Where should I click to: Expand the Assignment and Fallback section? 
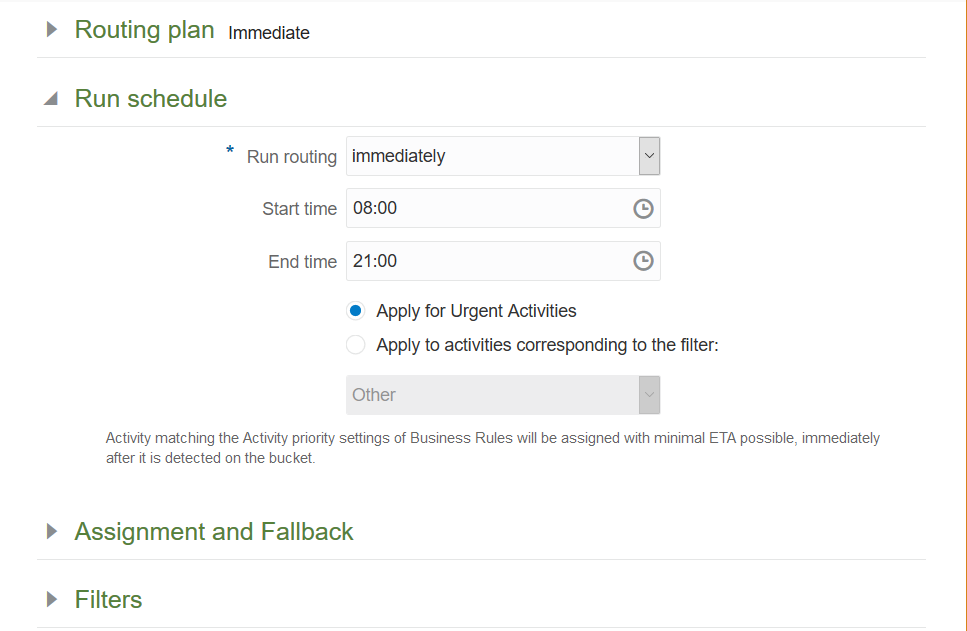[52, 531]
